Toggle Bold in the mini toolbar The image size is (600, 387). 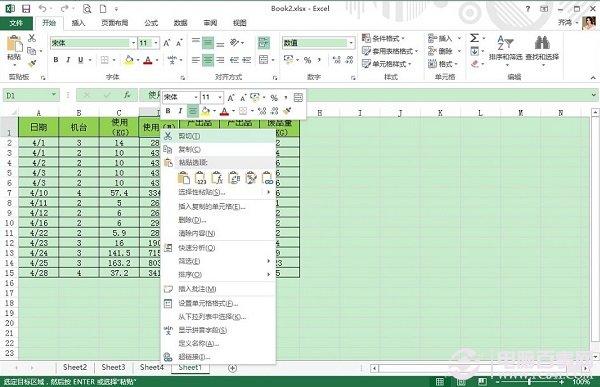coord(168,111)
